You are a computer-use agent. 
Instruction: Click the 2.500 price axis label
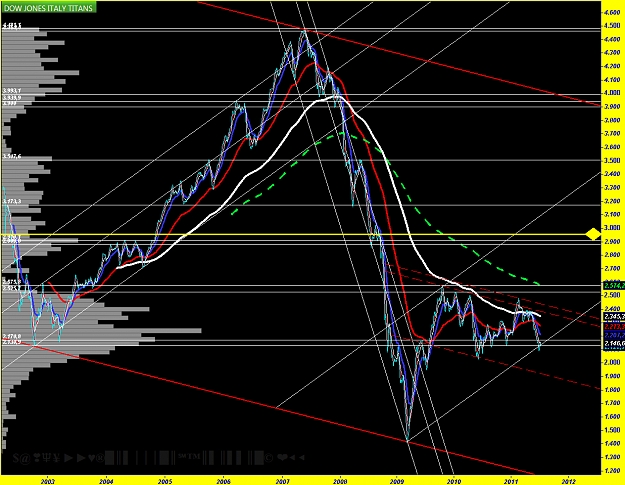[x=612, y=295]
